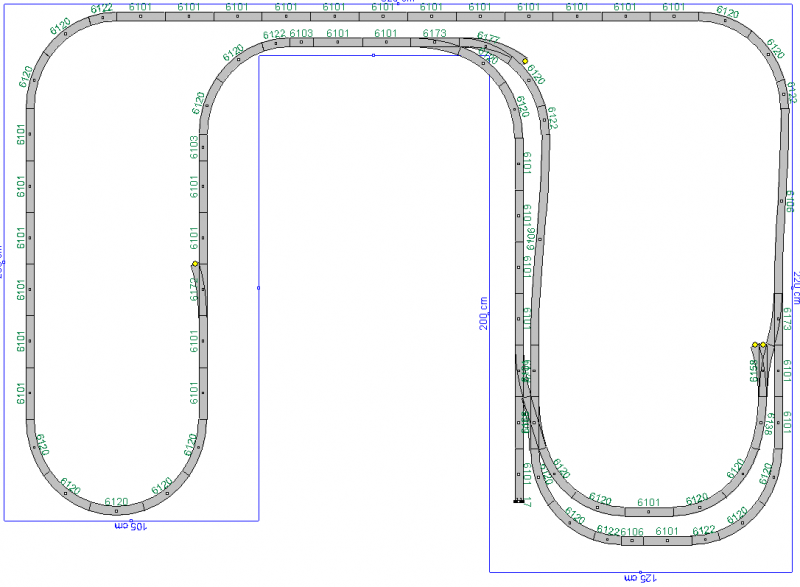Click the yellow marker on the left loop's 6173 turnout

pyautogui.click(x=195, y=264)
